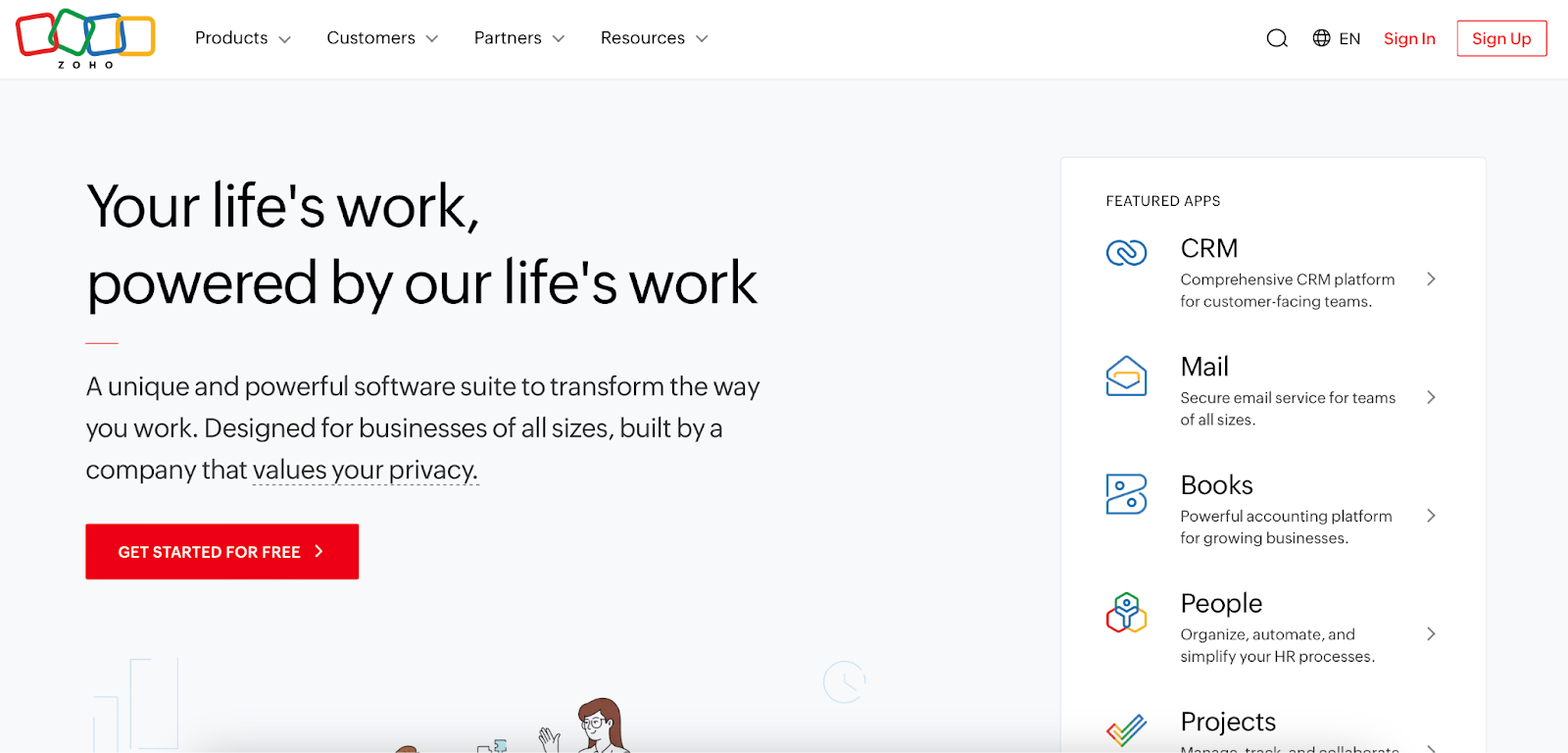Click the 'A unique and powerful software suite' paragraph
Viewport: 1568px width, 753px height.
tap(423, 428)
